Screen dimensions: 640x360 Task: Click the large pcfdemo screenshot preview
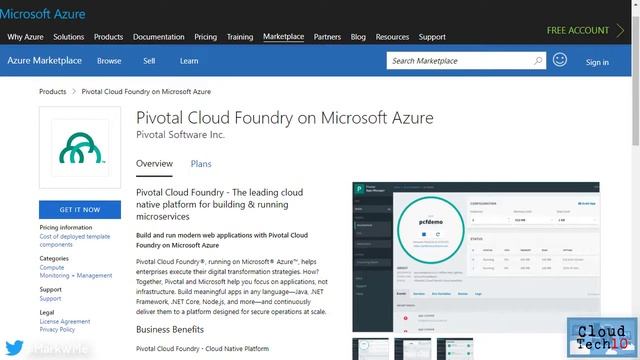pos(476,257)
